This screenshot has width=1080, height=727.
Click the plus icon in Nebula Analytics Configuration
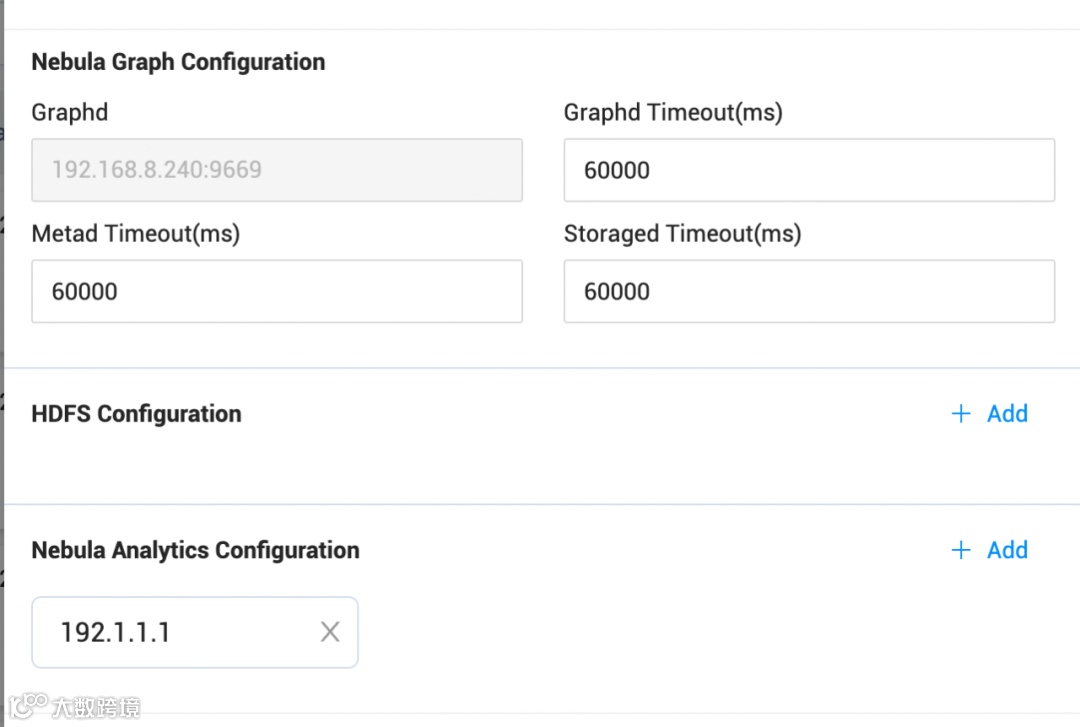(961, 550)
